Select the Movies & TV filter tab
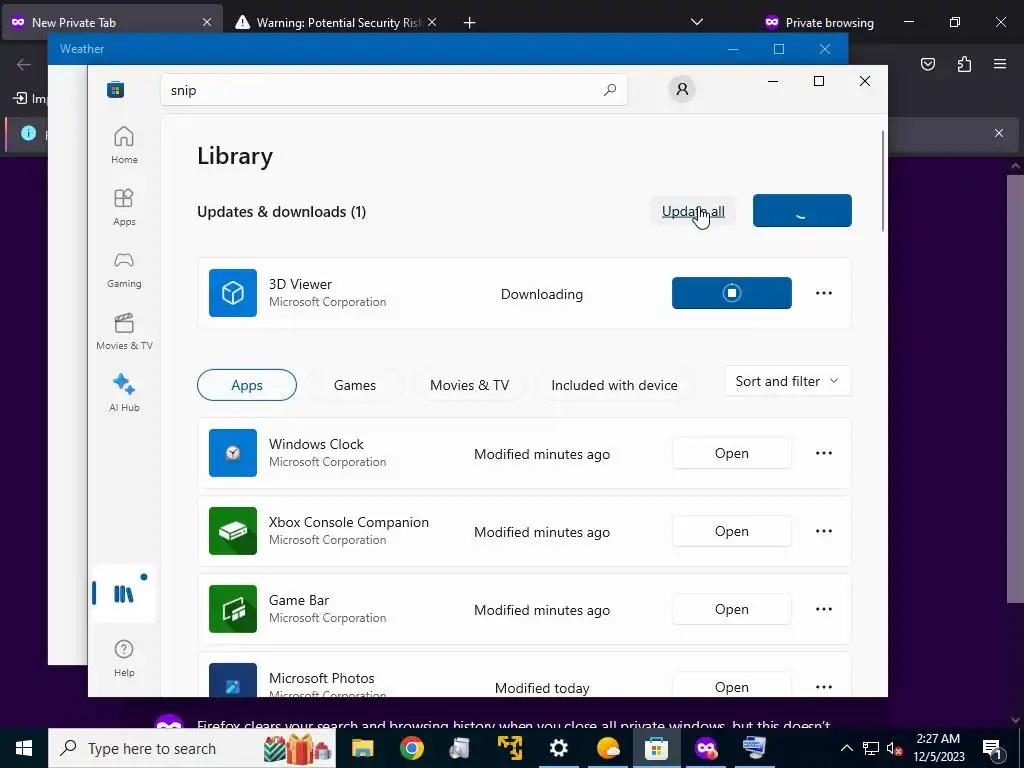 click(470, 385)
